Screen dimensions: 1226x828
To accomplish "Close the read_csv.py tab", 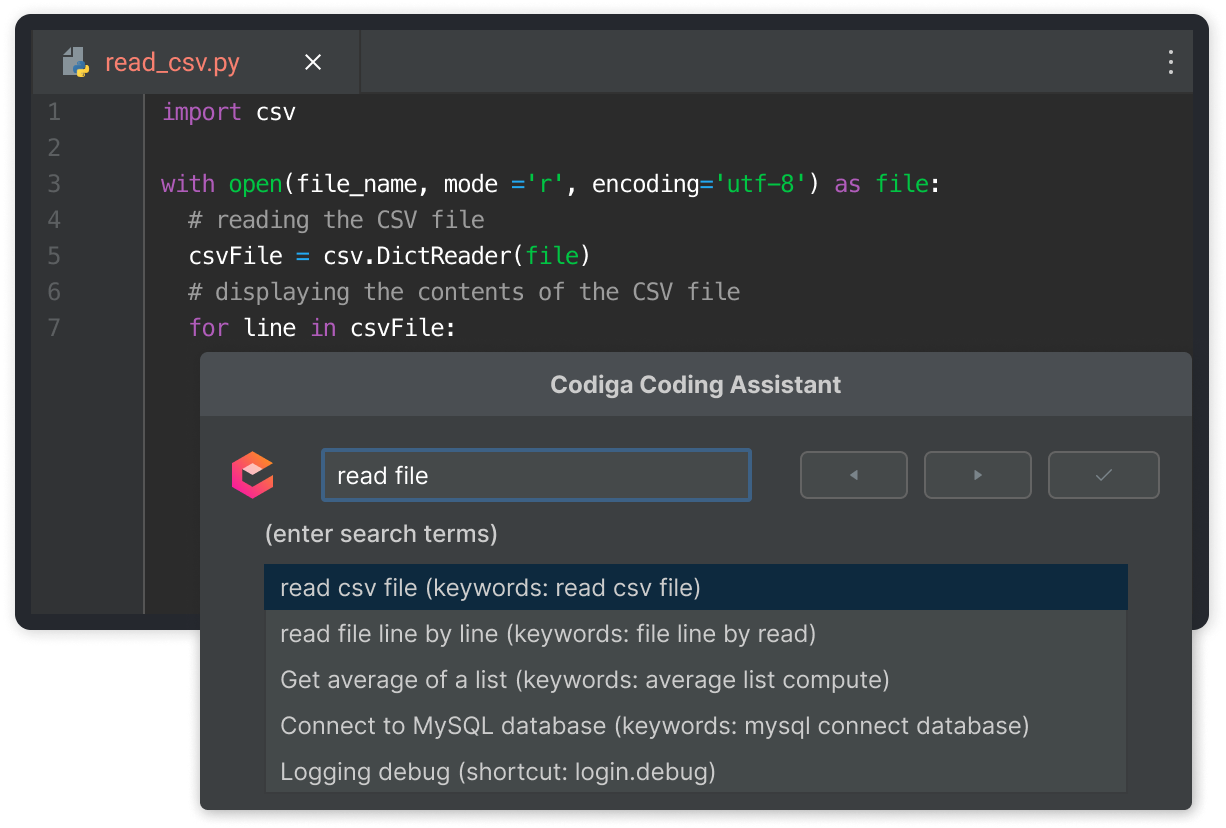I will coord(313,63).
